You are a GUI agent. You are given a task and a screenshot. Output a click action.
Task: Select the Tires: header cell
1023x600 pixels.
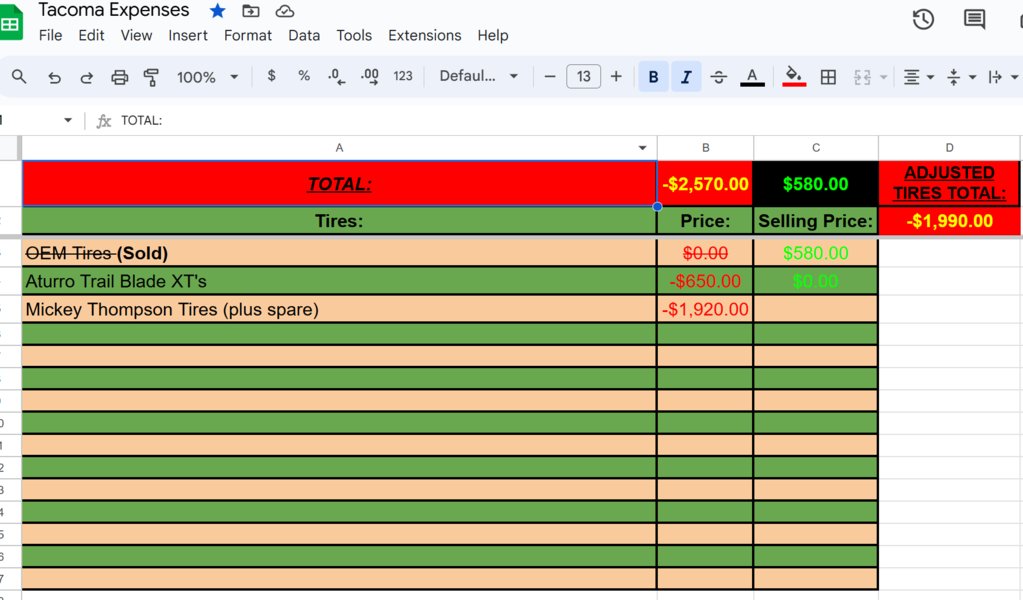[x=339, y=221]
